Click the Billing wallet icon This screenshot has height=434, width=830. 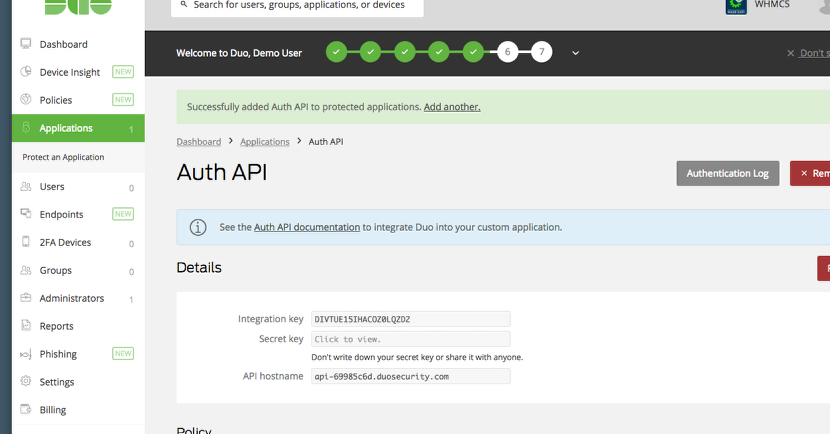coord(25,409)
